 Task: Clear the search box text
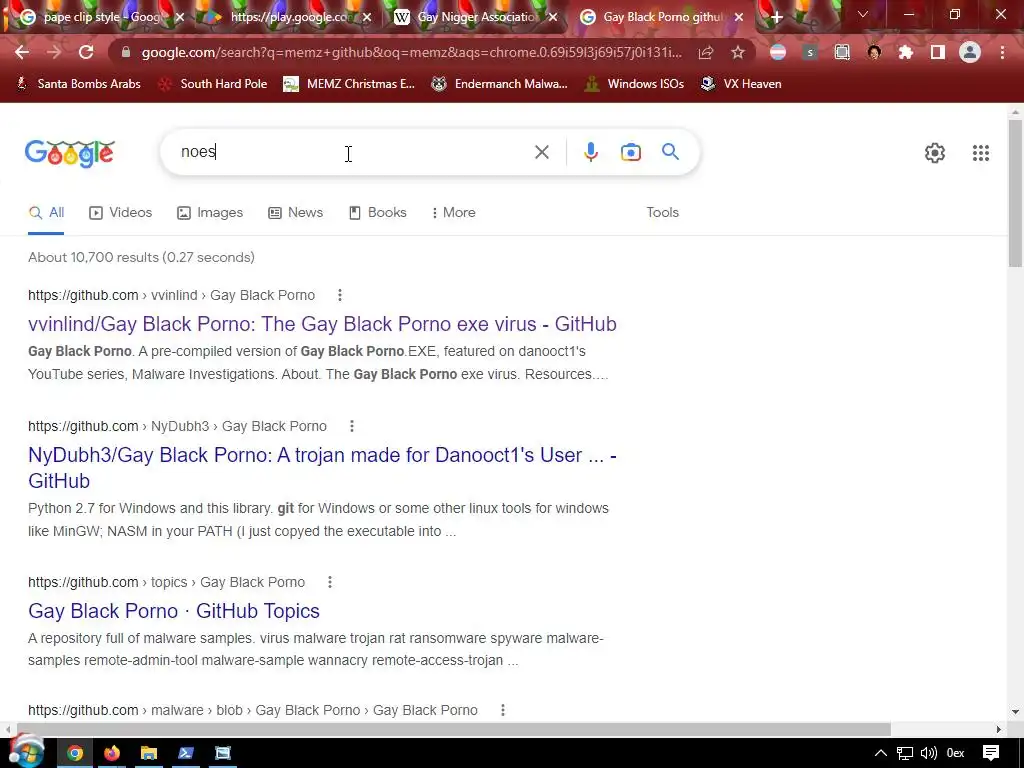541,152
